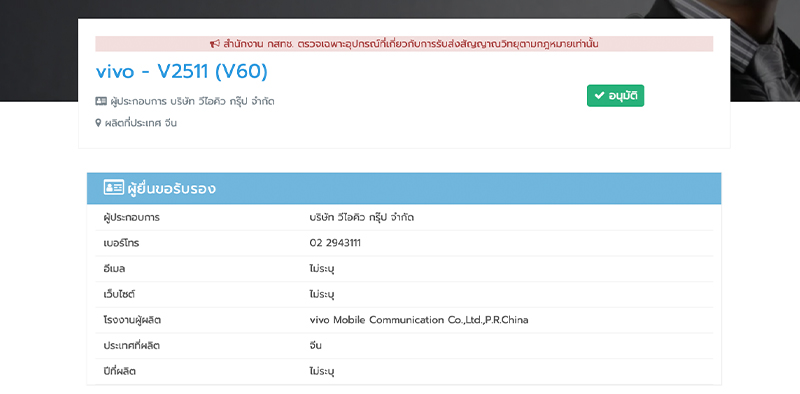Viewport: 800px width, 394px height.
Task: Click the map pin icon beside ผลิตที่ประเทศ จีน
Action: click(98, 123)
